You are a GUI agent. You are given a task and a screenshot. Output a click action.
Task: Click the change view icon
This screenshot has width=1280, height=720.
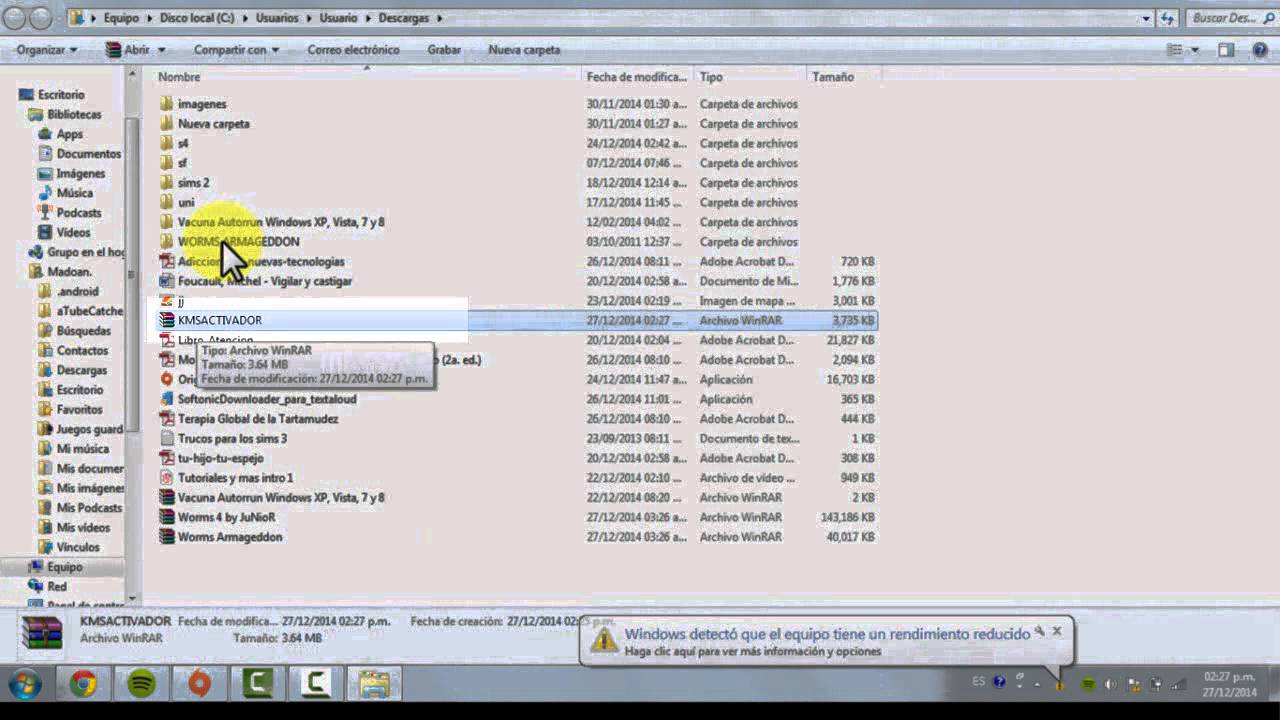(x=1175, y=50)
